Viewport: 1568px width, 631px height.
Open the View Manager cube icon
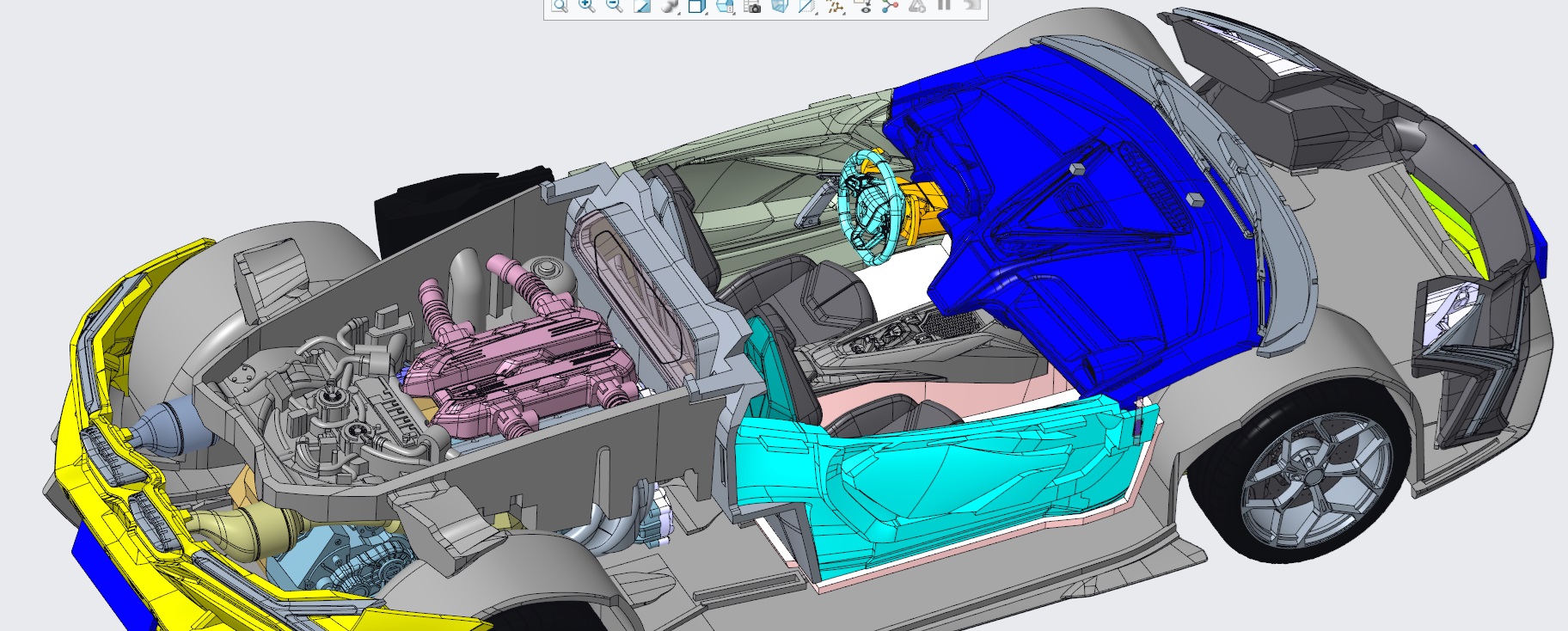point(725,6)
